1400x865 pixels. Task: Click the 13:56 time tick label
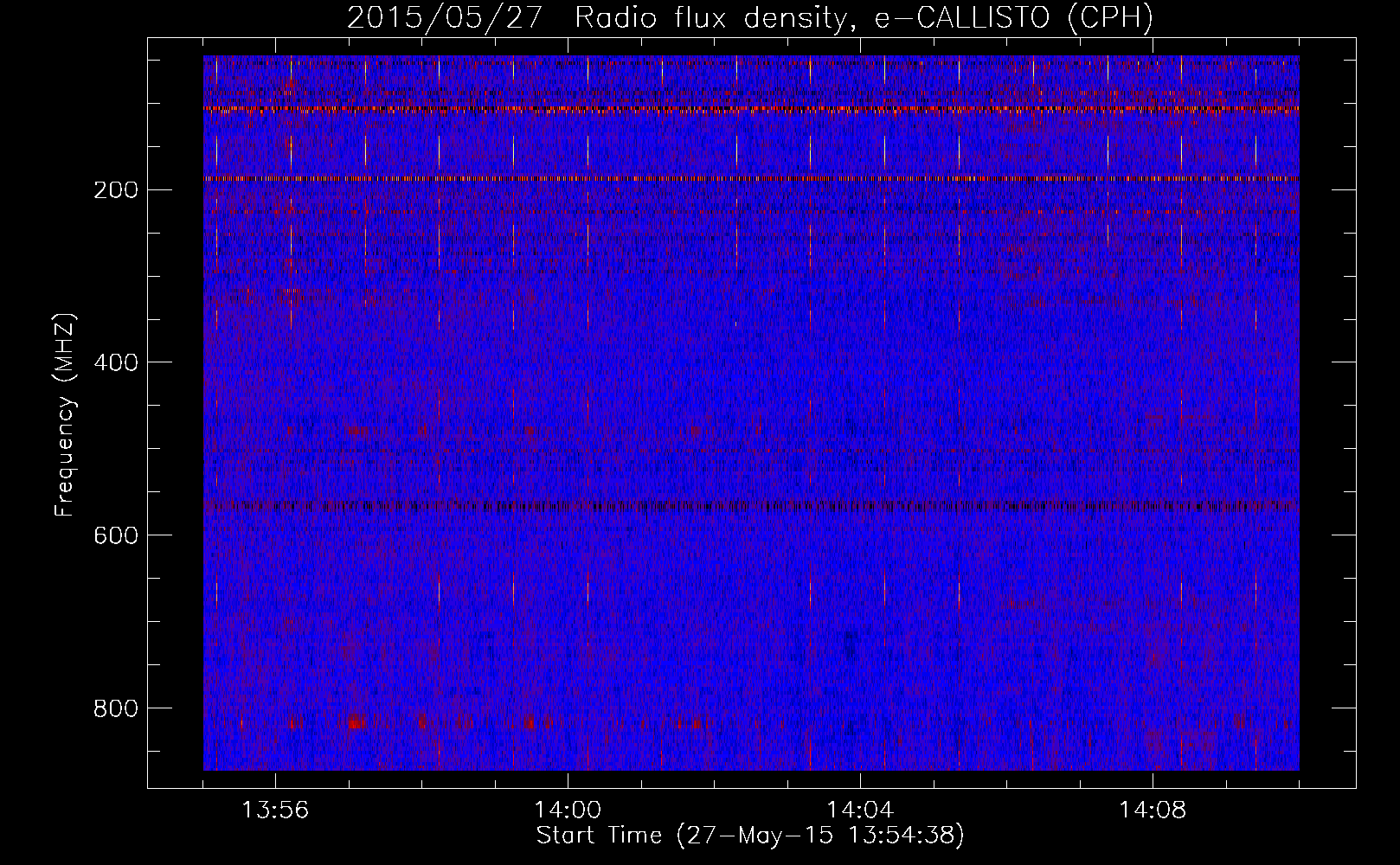click(x=275, y=811)
